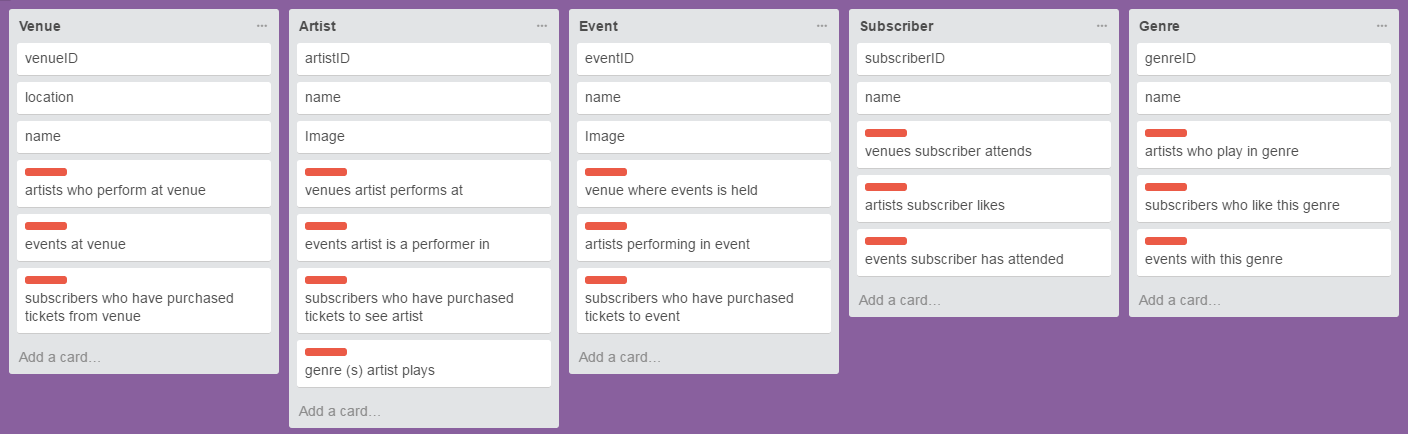The width and height of the screenshot is (1408, 434).
Task: Add a card to the Artist list
Action: click(x=340, y=411)
